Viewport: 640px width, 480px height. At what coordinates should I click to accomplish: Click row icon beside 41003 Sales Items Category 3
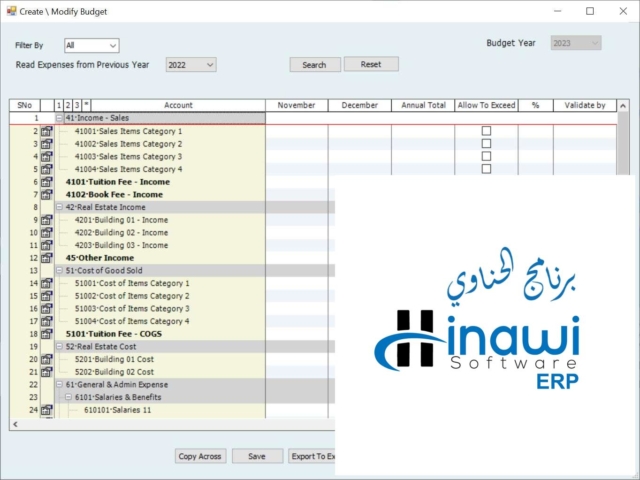(x=47, y=157)
